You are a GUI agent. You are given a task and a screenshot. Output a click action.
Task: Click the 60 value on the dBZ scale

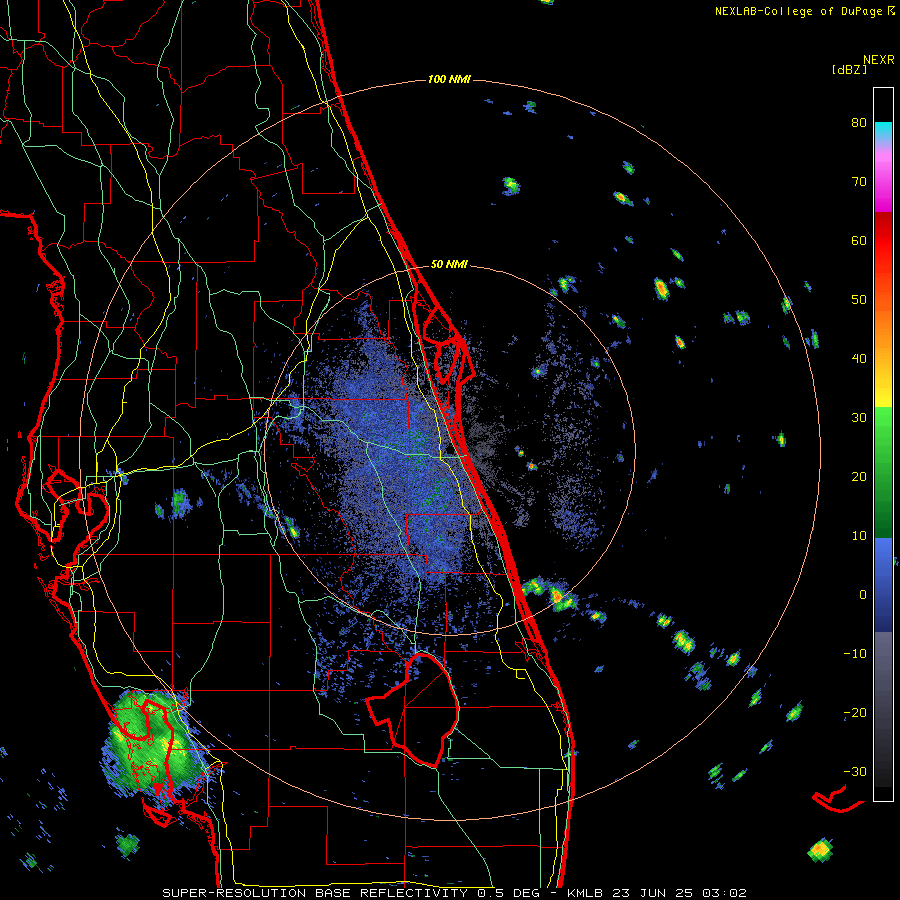[x=859, y=240]
